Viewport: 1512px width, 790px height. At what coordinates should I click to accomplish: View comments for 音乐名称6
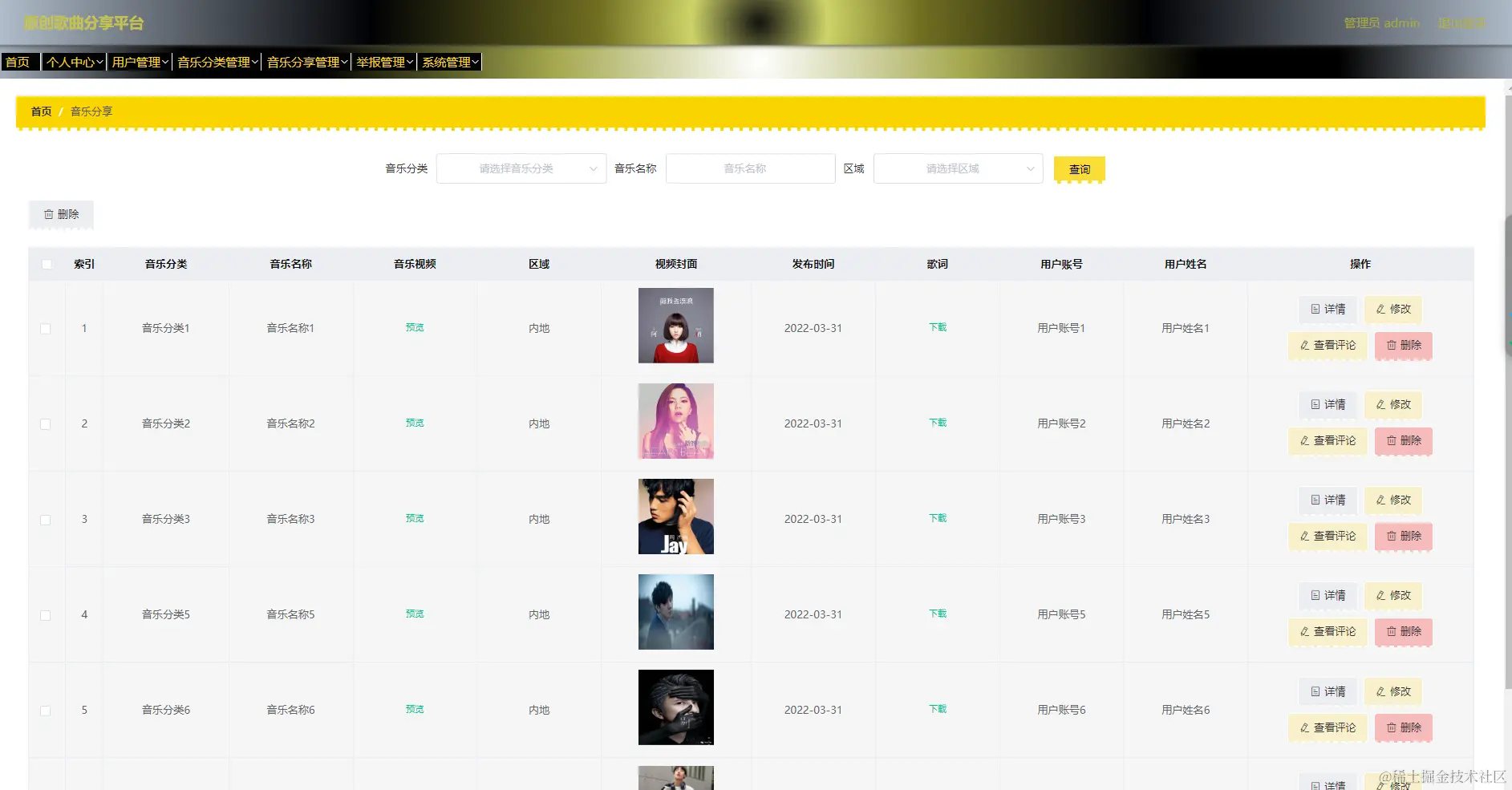tap(1328, 728)
